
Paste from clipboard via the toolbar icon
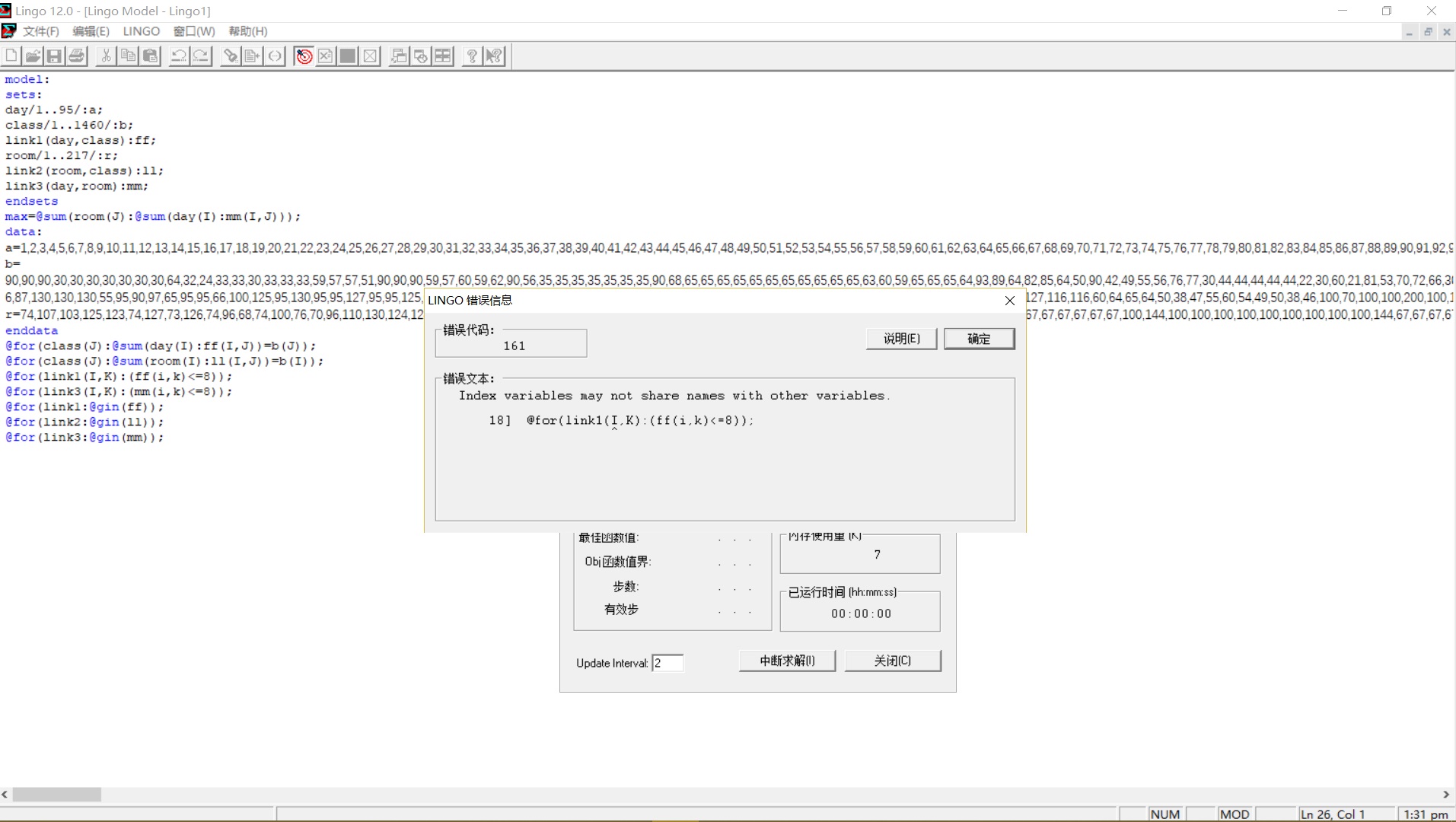pyautogui.click(x=150, y=56)
